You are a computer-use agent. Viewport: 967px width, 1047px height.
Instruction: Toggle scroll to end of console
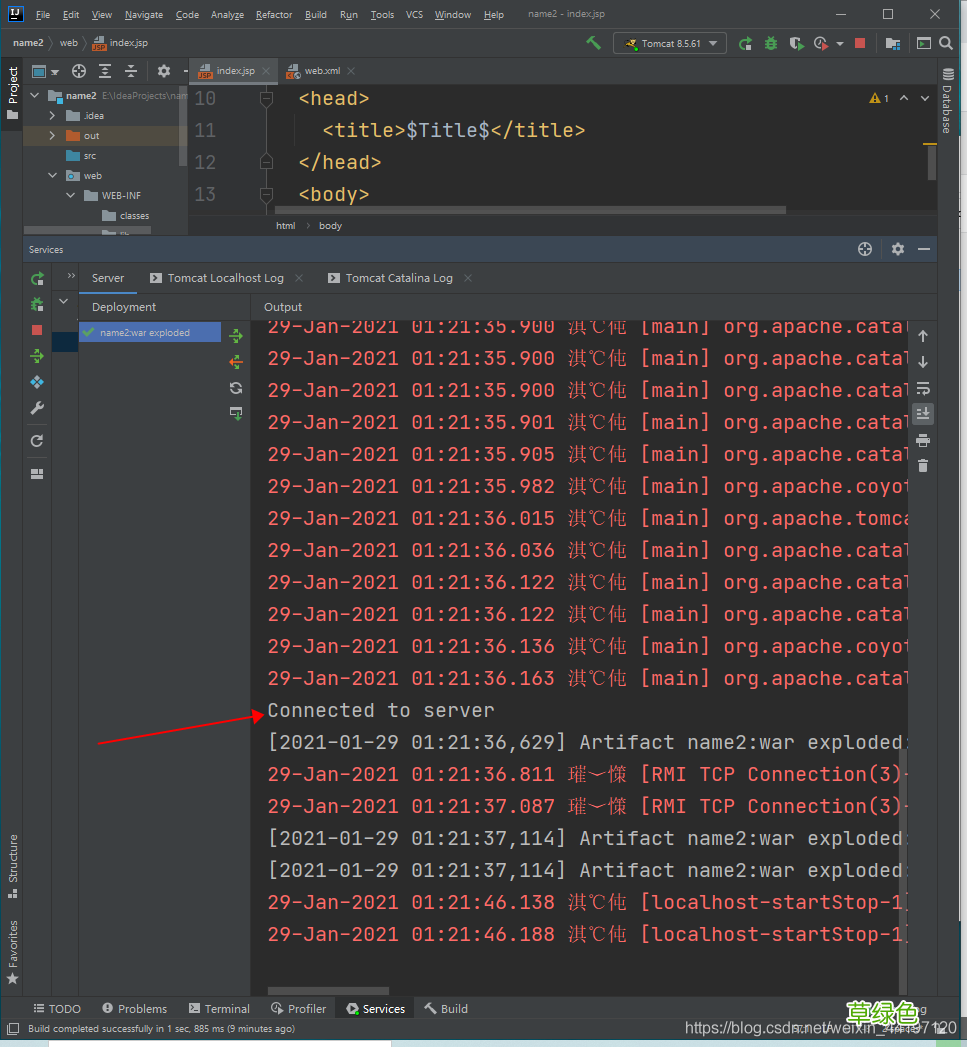[x=923, y=413]
